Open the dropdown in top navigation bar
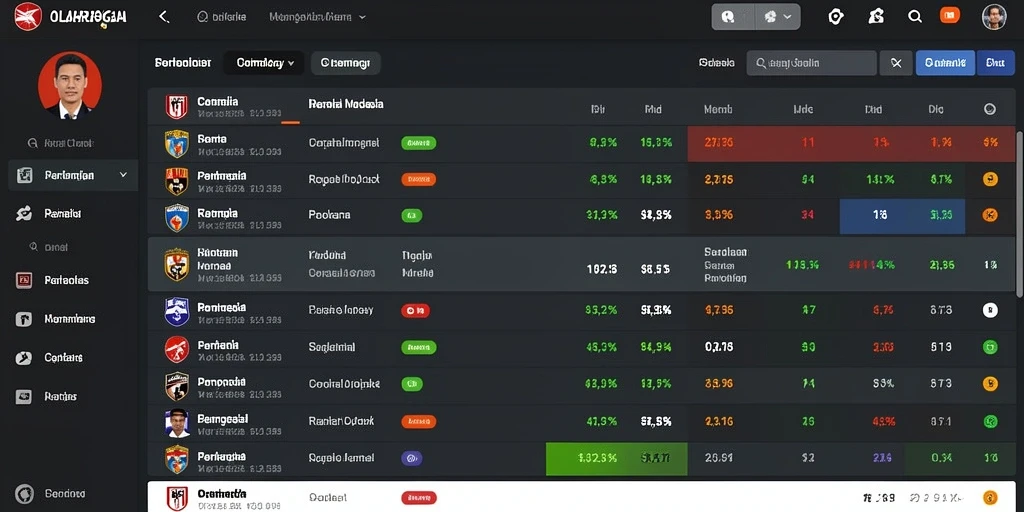1024x512 pixels. pos(317,17)
